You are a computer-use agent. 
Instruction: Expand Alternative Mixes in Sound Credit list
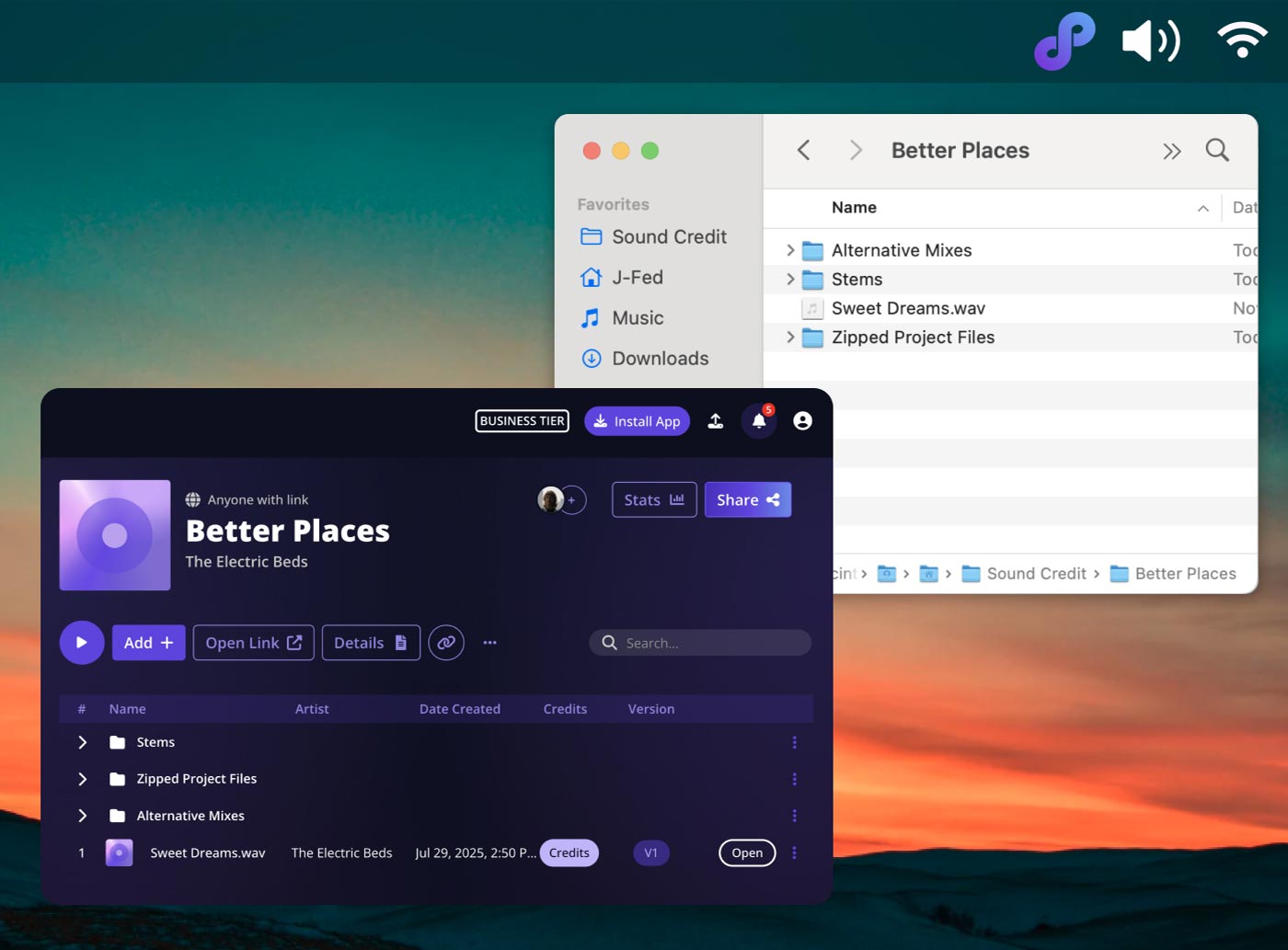pyautogui.click(x=82, y=816)
